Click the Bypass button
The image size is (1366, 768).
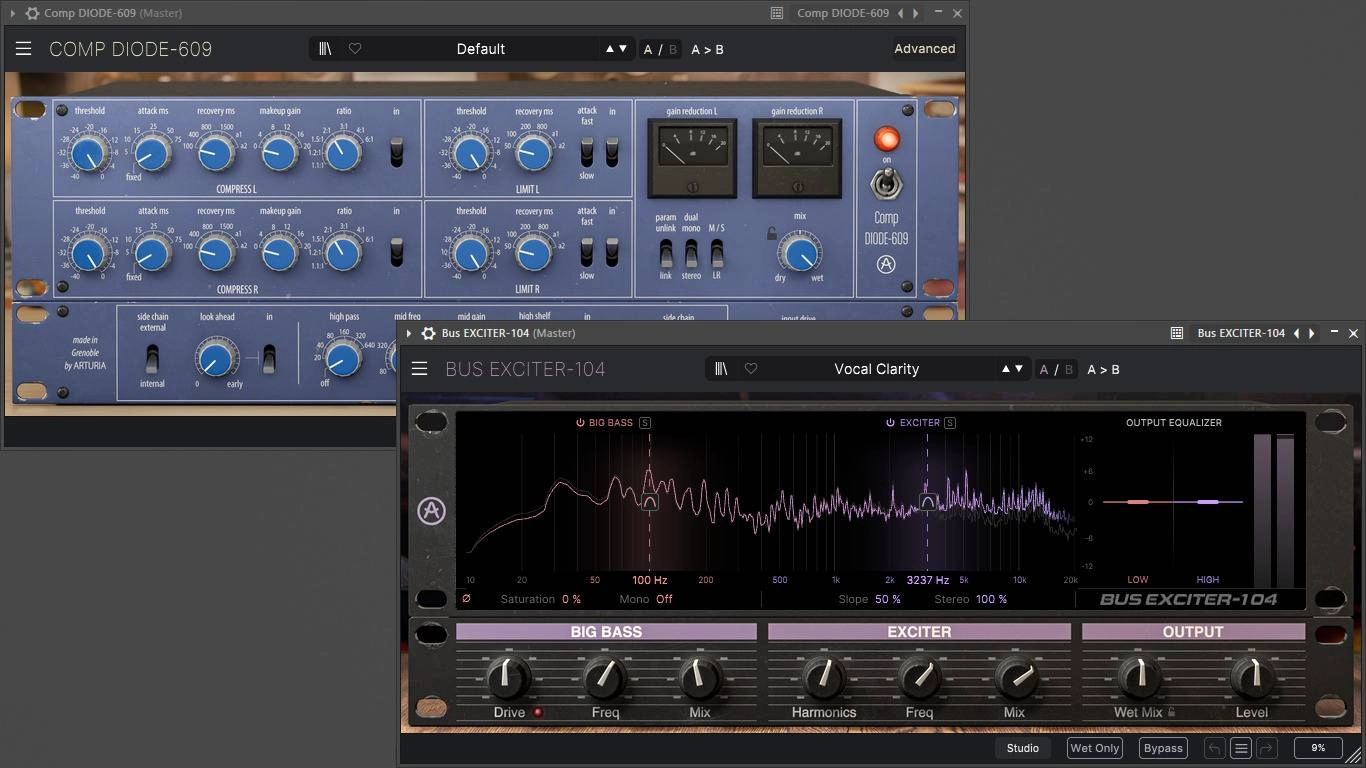click(1163, 748)
